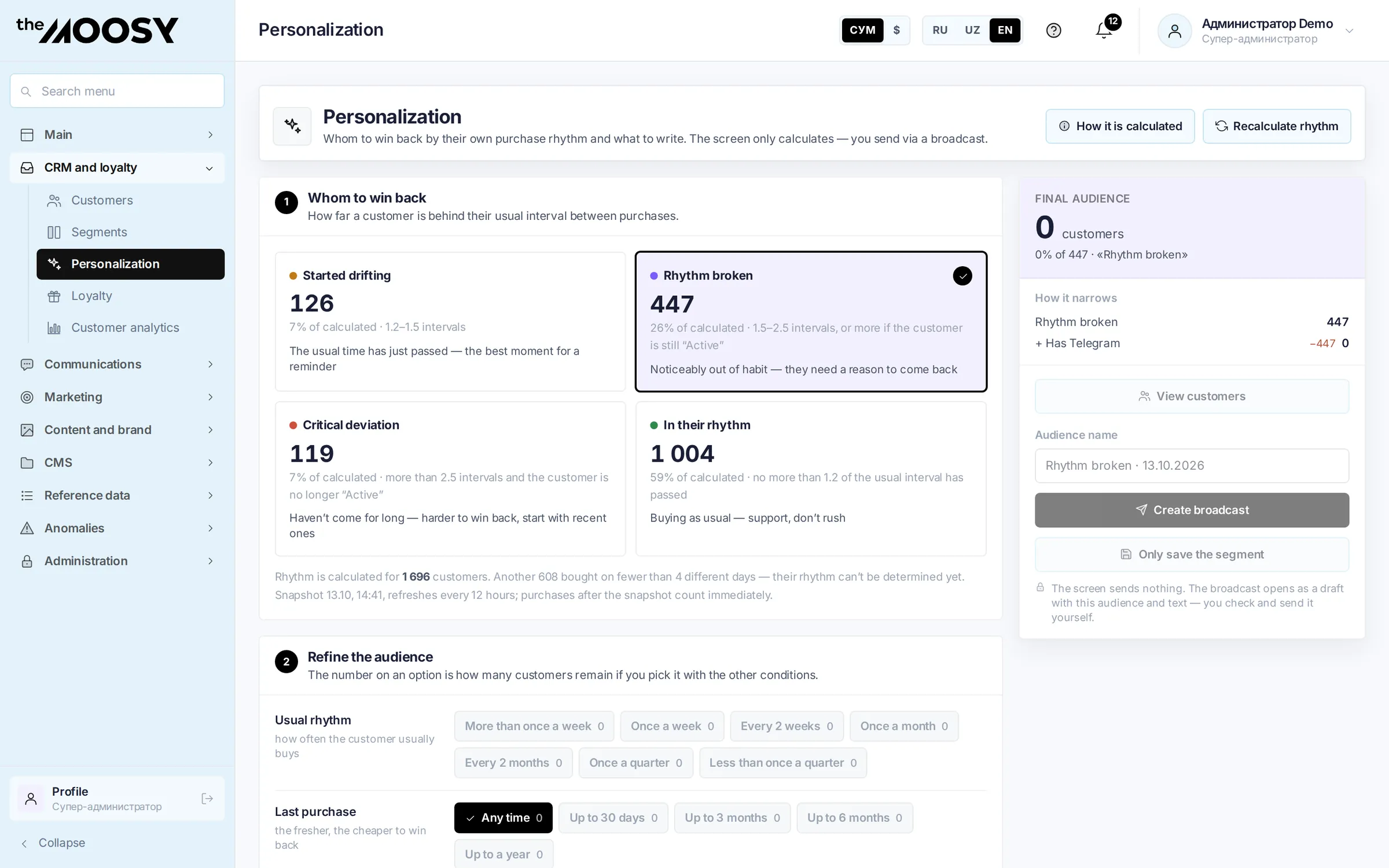This screenshot has width=1389, height=868.
Task: Open Customer analytics in the sidebar
Action: (130, 328)
